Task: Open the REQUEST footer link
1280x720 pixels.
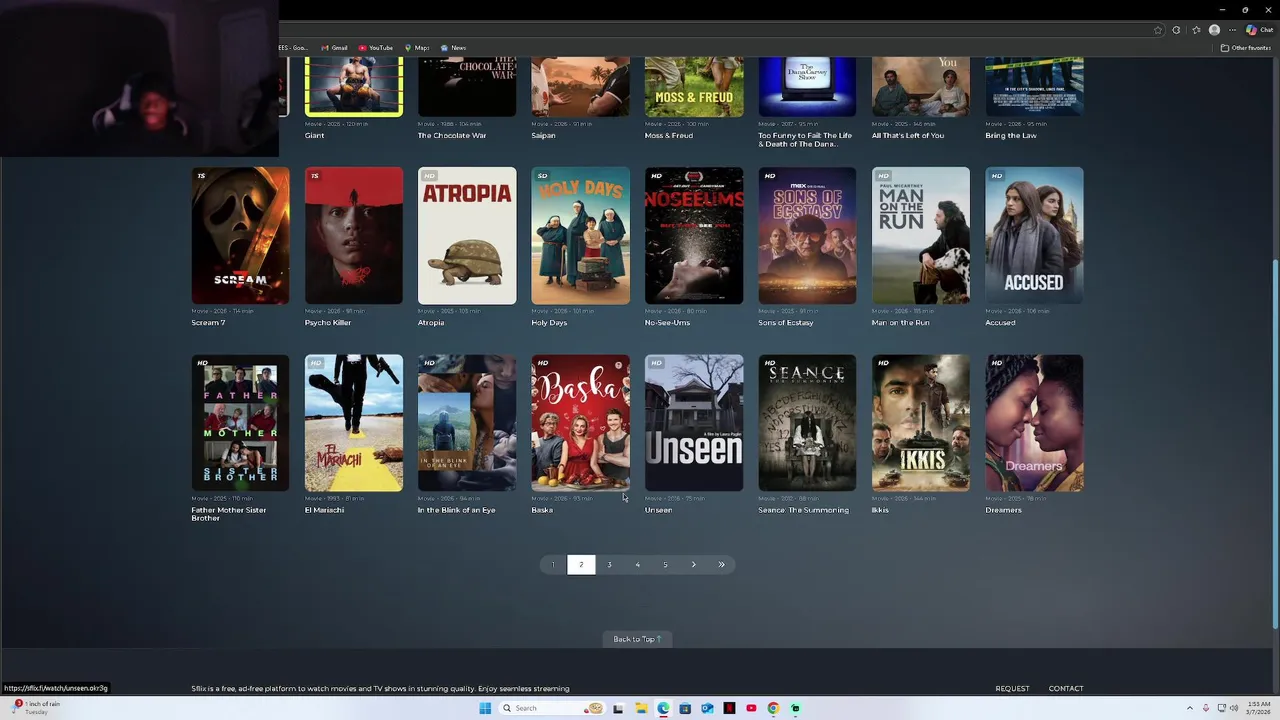Action: (1012, 688)
